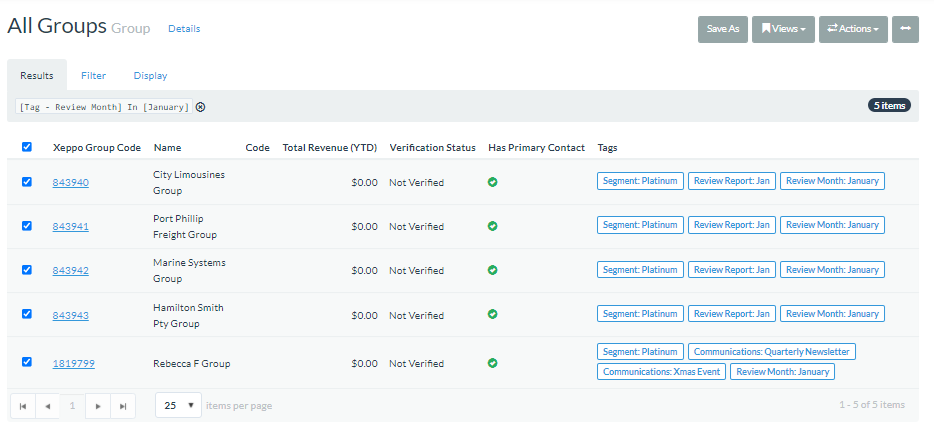The width and height of the screenshot is (934, 428).
Task: Uncheck the row for group 843940
Action: click(x=27, y=182)
